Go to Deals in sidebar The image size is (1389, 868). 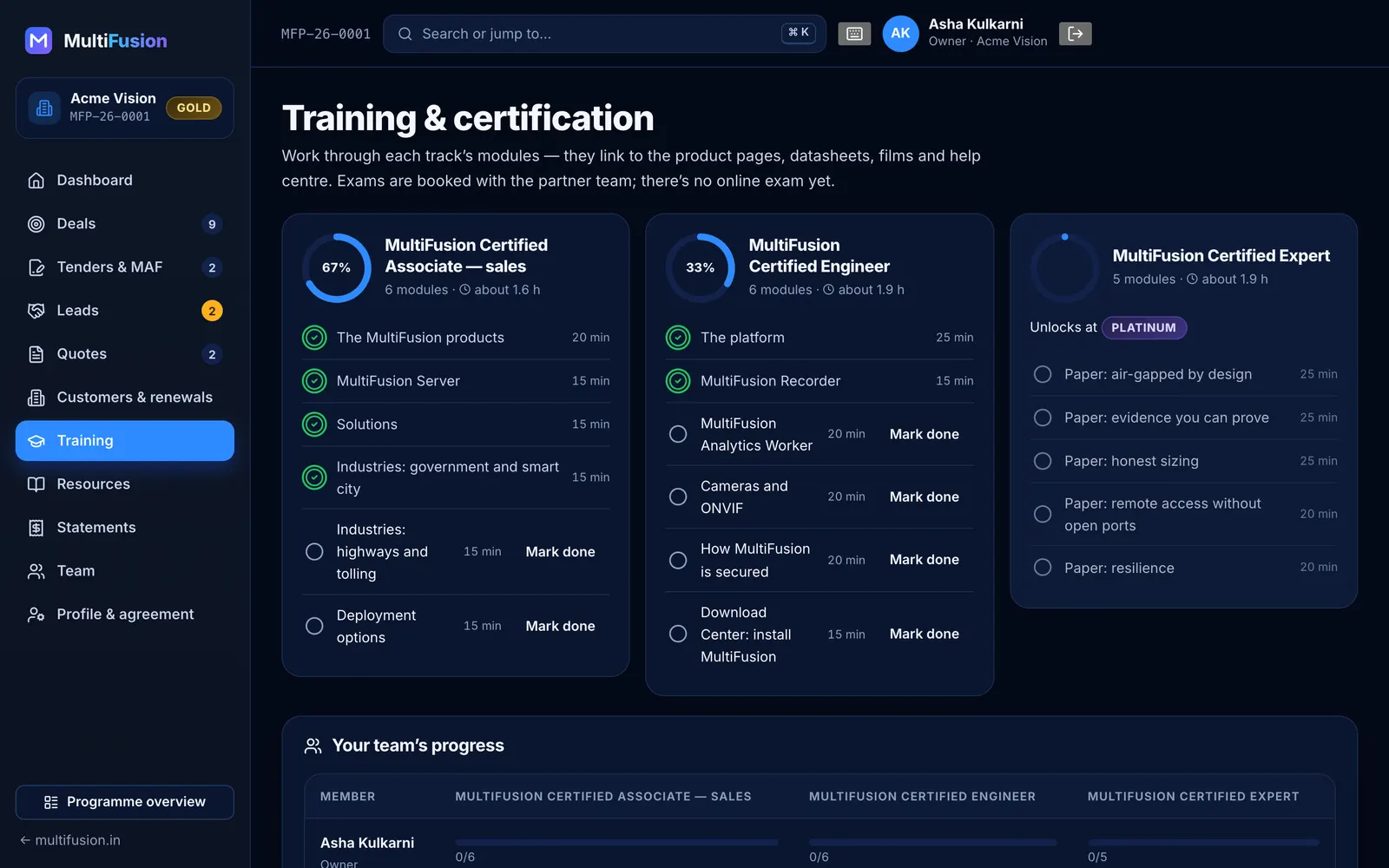125,224
